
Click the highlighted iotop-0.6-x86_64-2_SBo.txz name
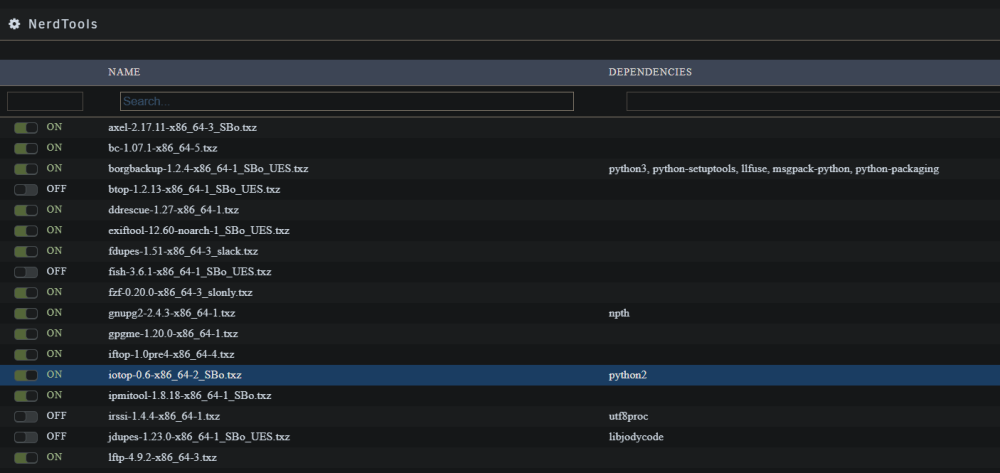click(175, 375)
